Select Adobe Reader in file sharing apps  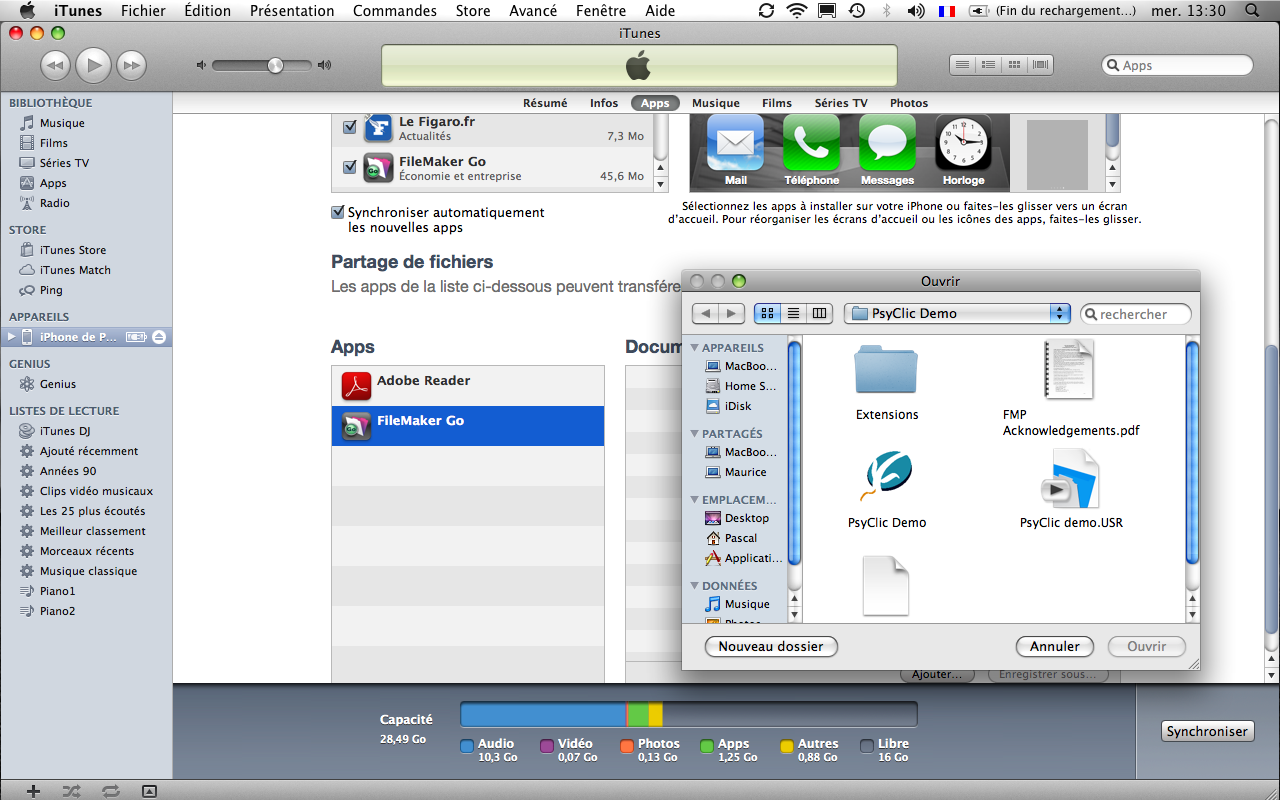(468, 385)
